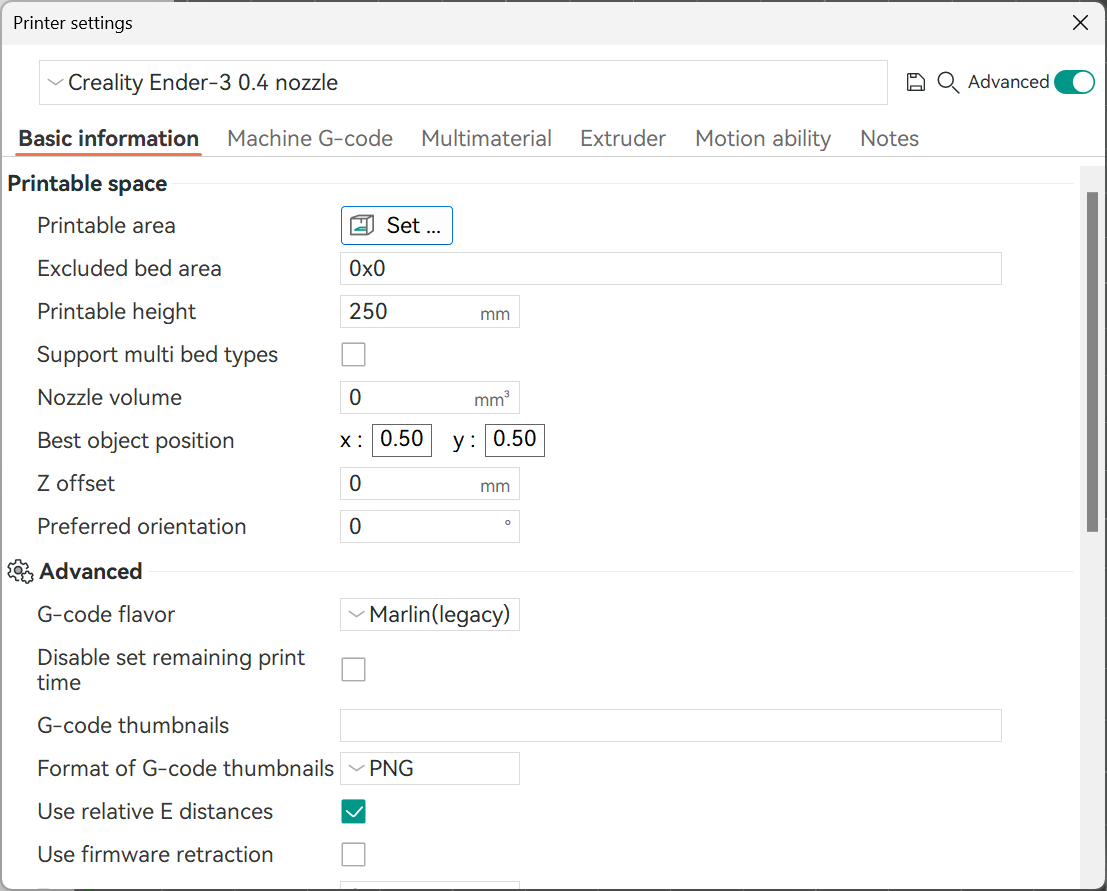
Task: Enable Support multi bed types checkbox
Action: point(353,354)
